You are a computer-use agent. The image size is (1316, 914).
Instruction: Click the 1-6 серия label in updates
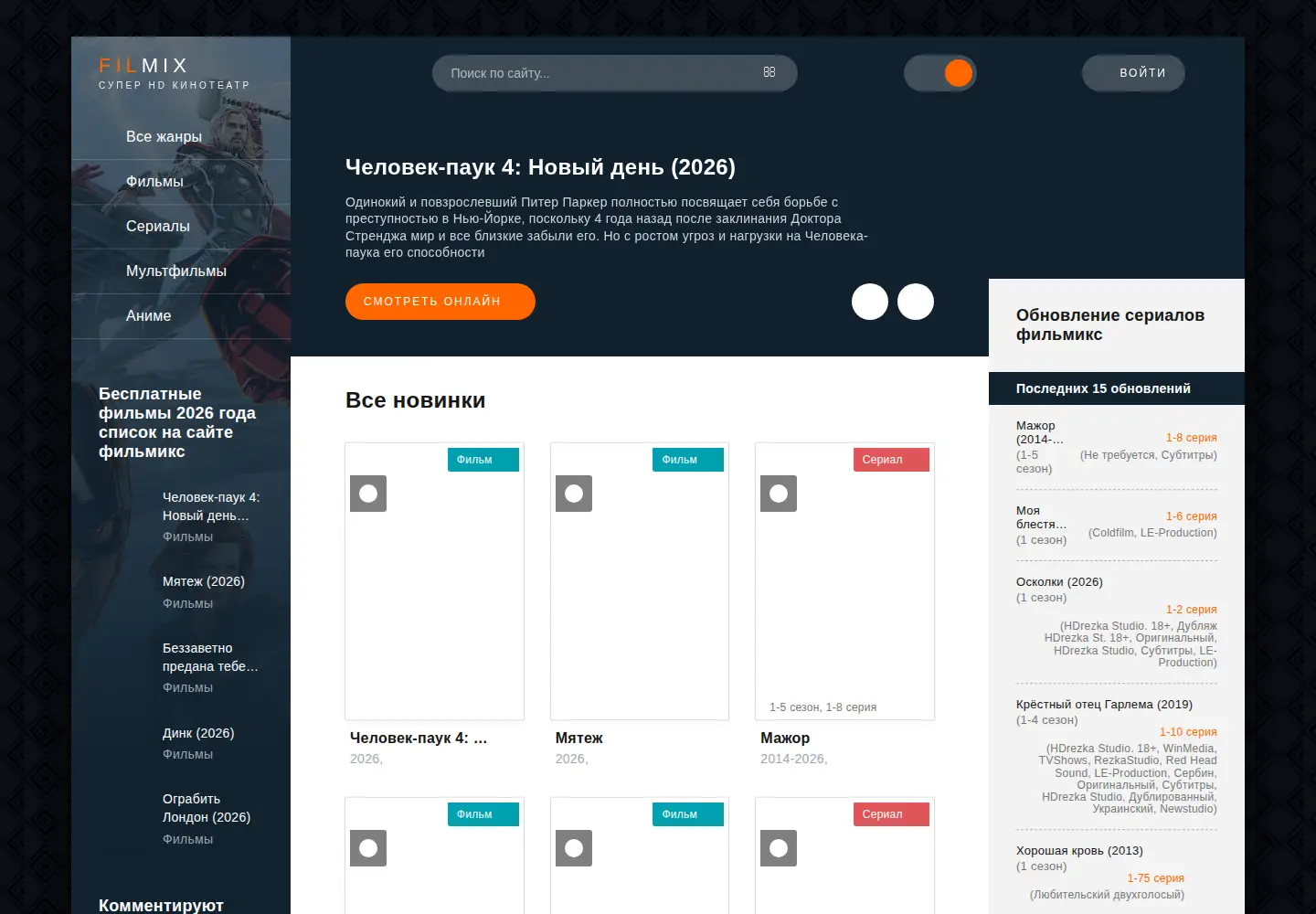pyautogui.click(x=1191, y=516)
